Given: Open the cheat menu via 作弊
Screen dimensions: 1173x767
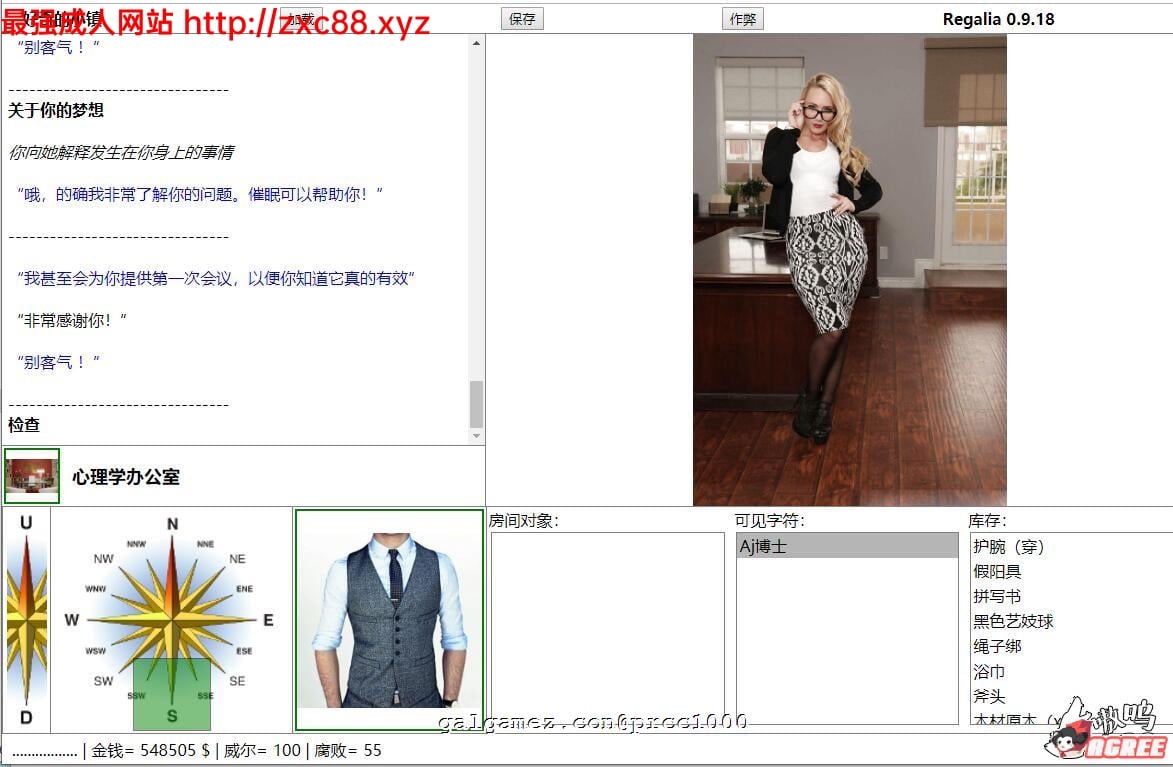Looking at the screenshot, I should (742, 18).
